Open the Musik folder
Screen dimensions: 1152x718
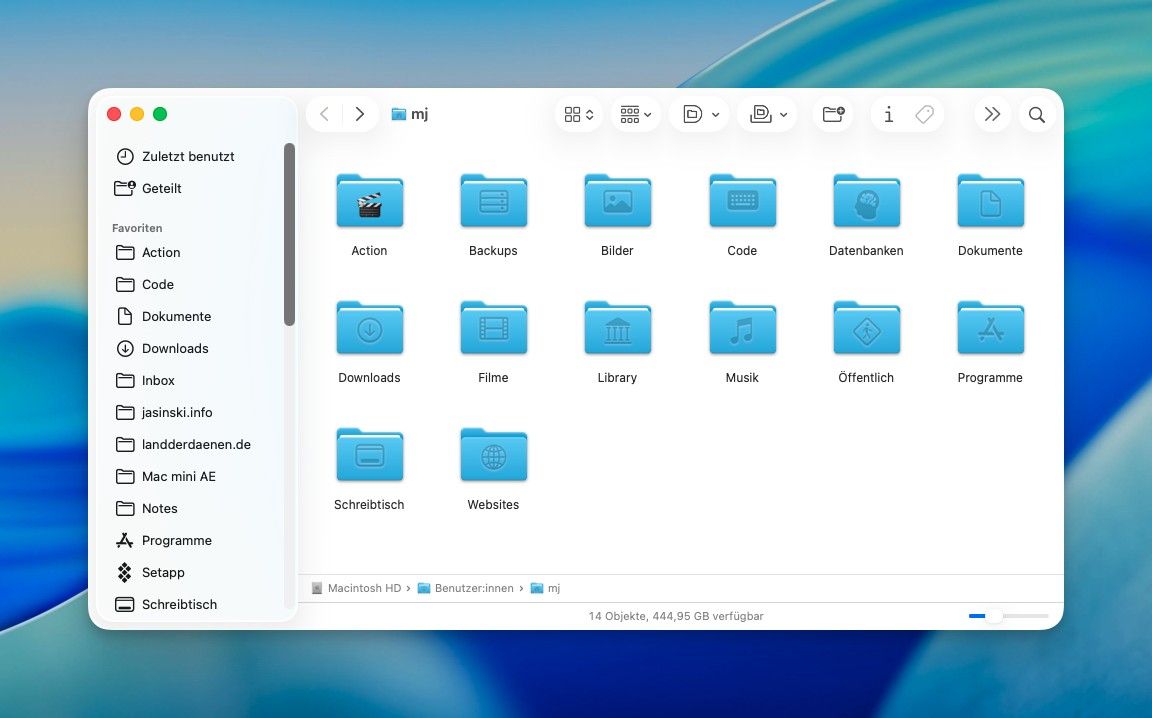pyautogui.click(x=741, y=328)
